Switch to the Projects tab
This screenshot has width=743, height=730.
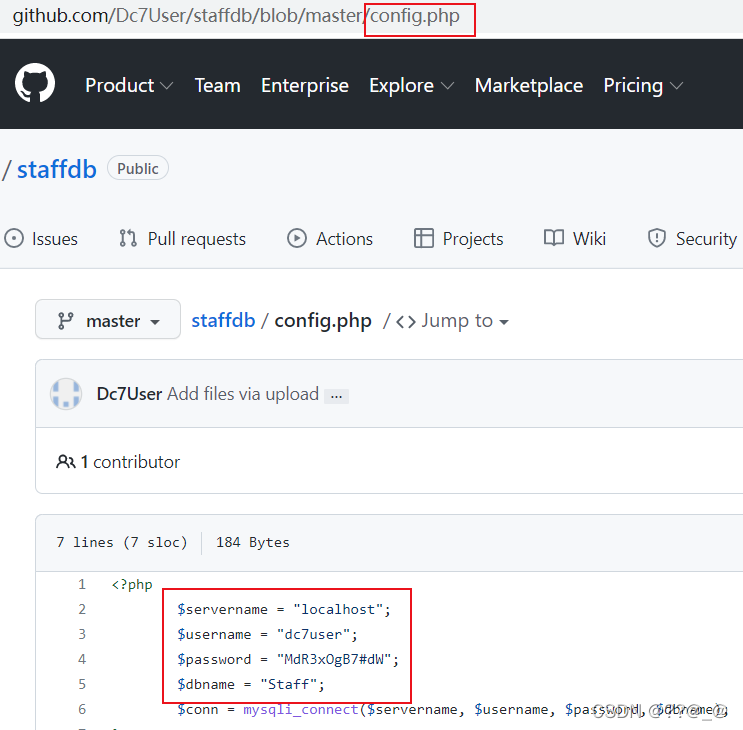pos(459,239)
